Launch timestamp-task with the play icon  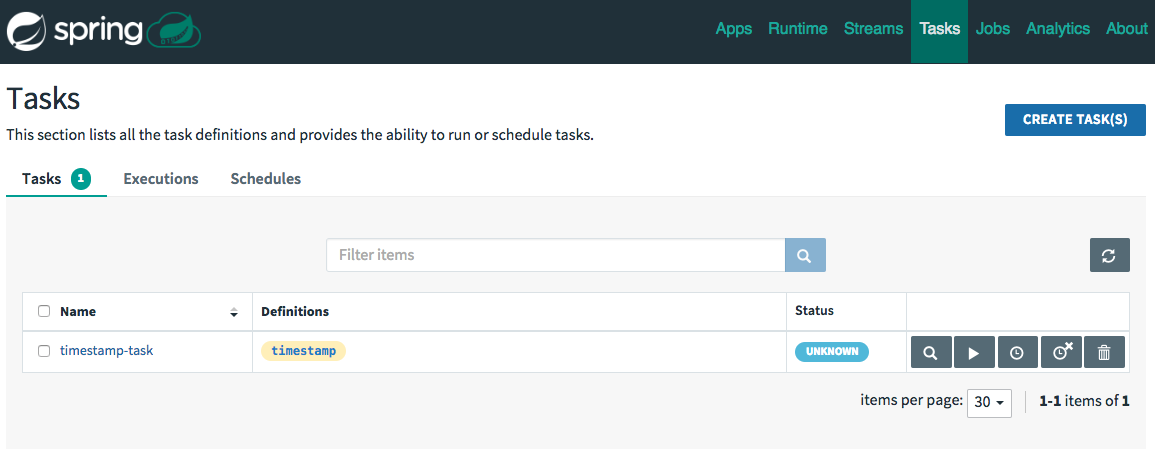click(x=975, y=352)
